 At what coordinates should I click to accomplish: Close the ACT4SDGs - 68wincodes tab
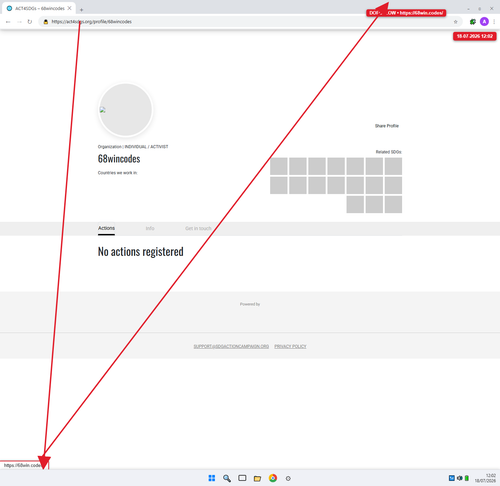coord(69,8)
